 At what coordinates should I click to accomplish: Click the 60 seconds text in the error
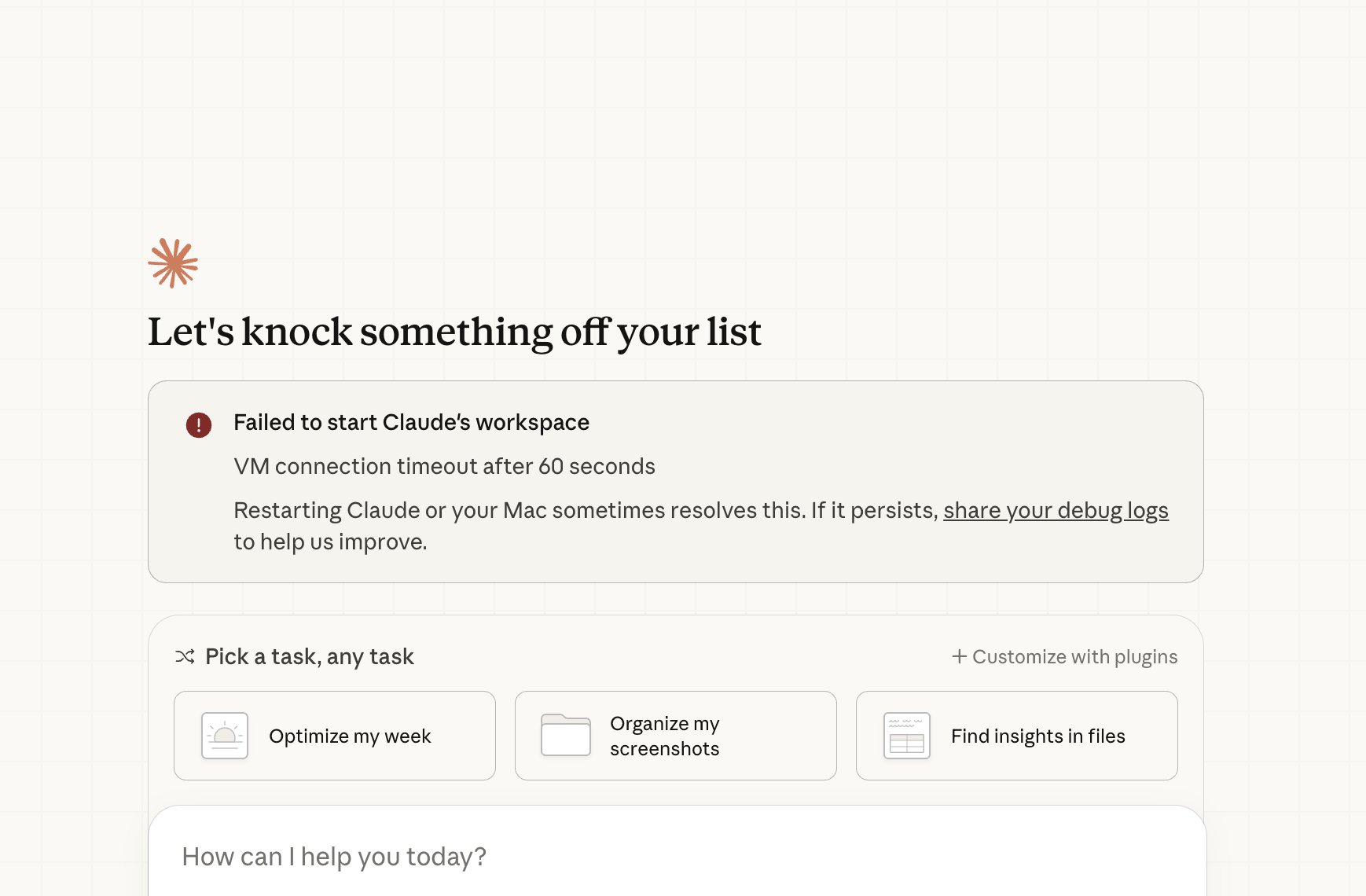click(x=597, y=466)
